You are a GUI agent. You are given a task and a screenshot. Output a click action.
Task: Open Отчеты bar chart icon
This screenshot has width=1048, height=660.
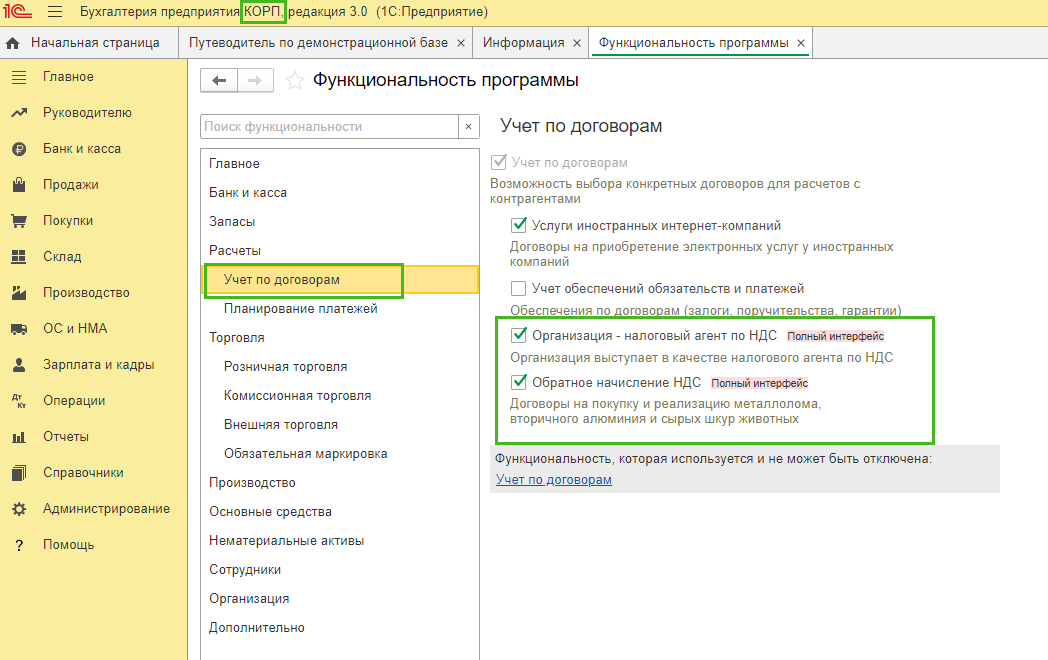click(x=19, y=437)
